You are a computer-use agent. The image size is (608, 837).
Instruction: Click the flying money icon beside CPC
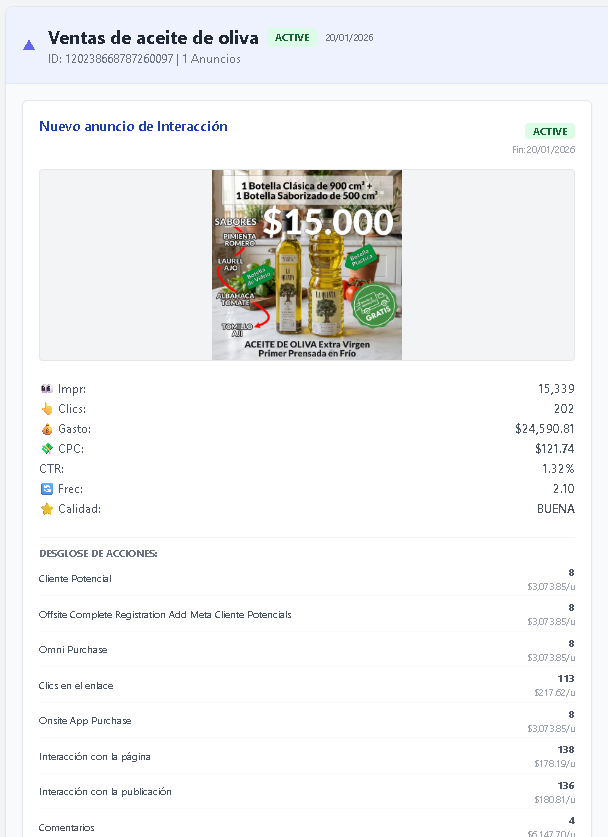click(45, 449)
